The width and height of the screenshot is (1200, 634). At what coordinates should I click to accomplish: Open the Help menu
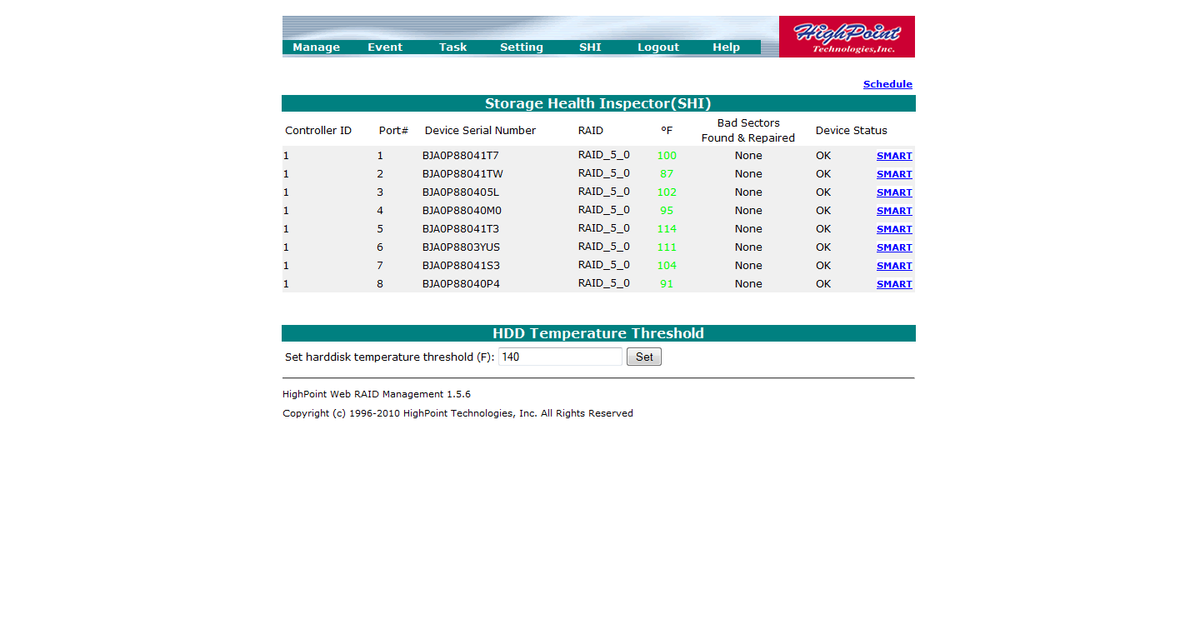tap(726, 46)
